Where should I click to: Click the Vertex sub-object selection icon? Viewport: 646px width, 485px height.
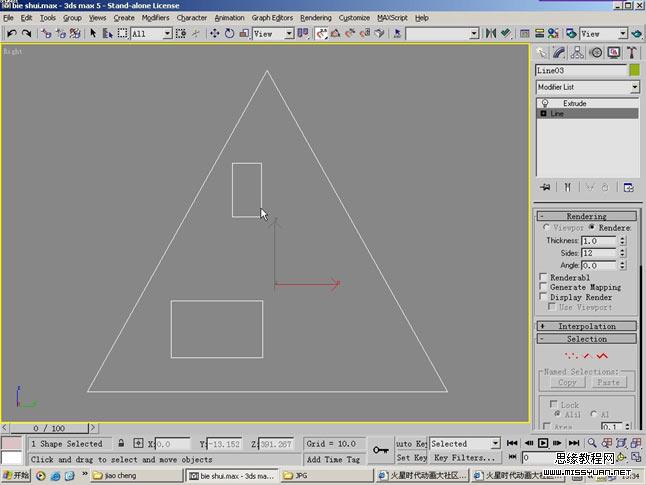(x=571, y=356)
